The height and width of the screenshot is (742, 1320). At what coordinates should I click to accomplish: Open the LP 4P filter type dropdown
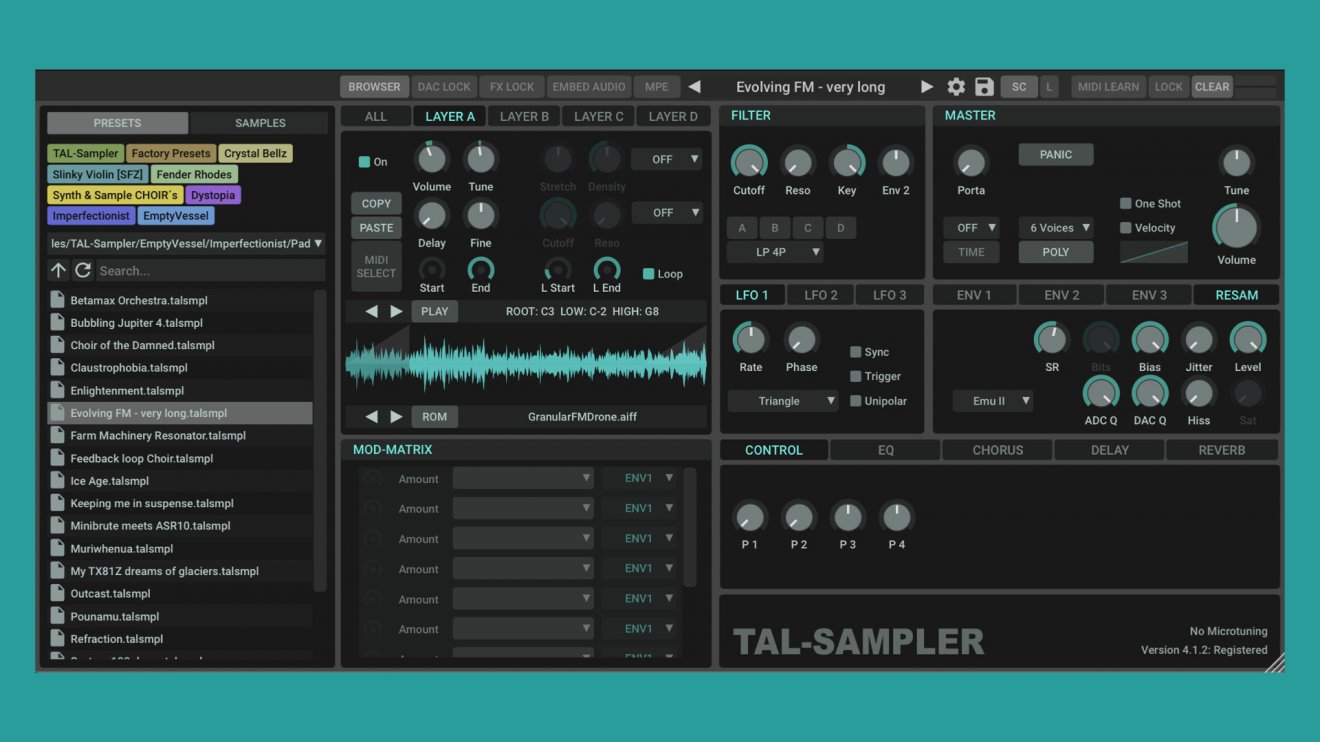pyautogui.click(x=775, y=252)
